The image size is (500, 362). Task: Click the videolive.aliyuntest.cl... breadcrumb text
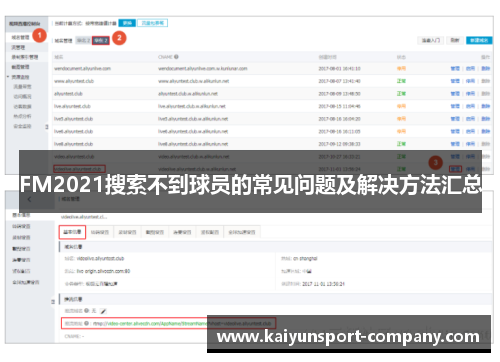pyautogui.click(x=84, y=217)
